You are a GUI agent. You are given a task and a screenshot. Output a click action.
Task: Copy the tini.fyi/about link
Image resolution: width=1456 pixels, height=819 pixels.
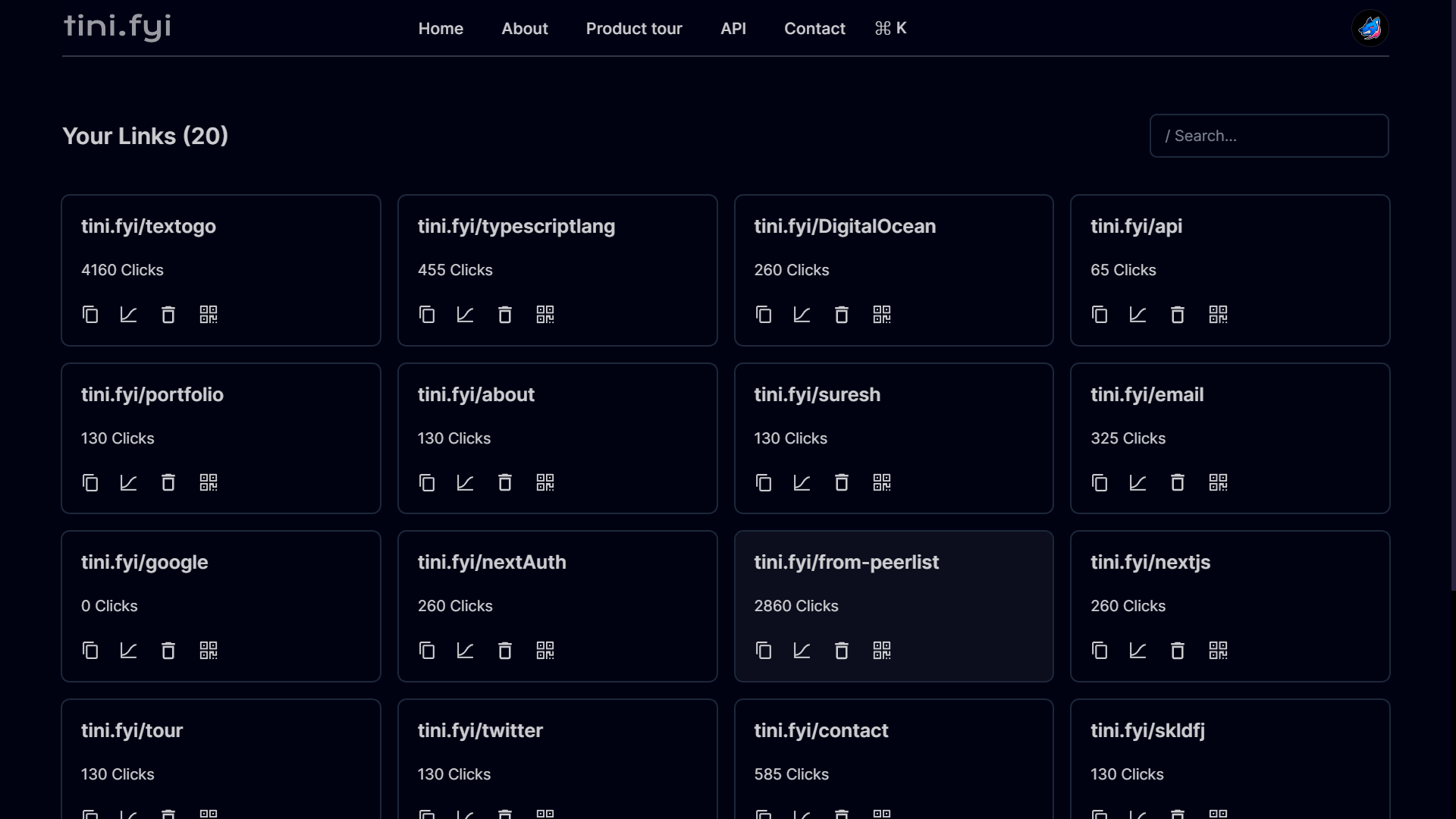[427, 483]
